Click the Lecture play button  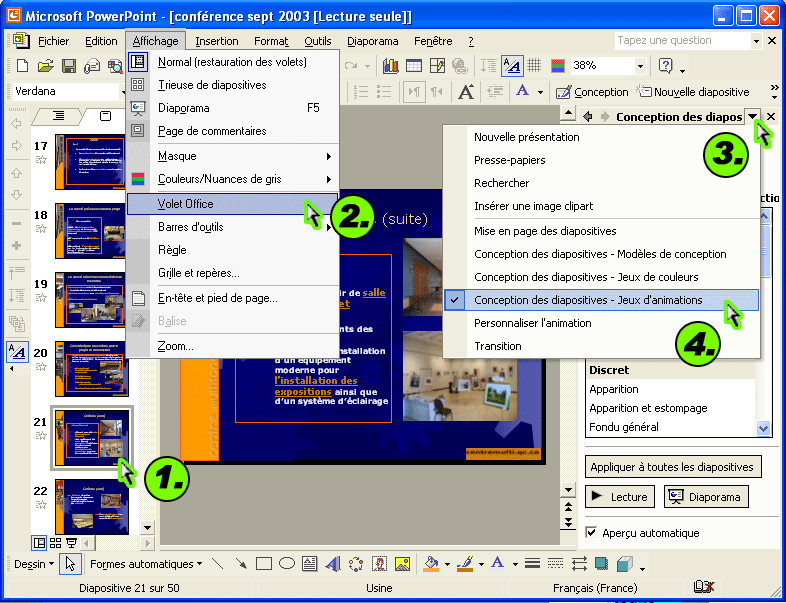(x=620, y=497)
